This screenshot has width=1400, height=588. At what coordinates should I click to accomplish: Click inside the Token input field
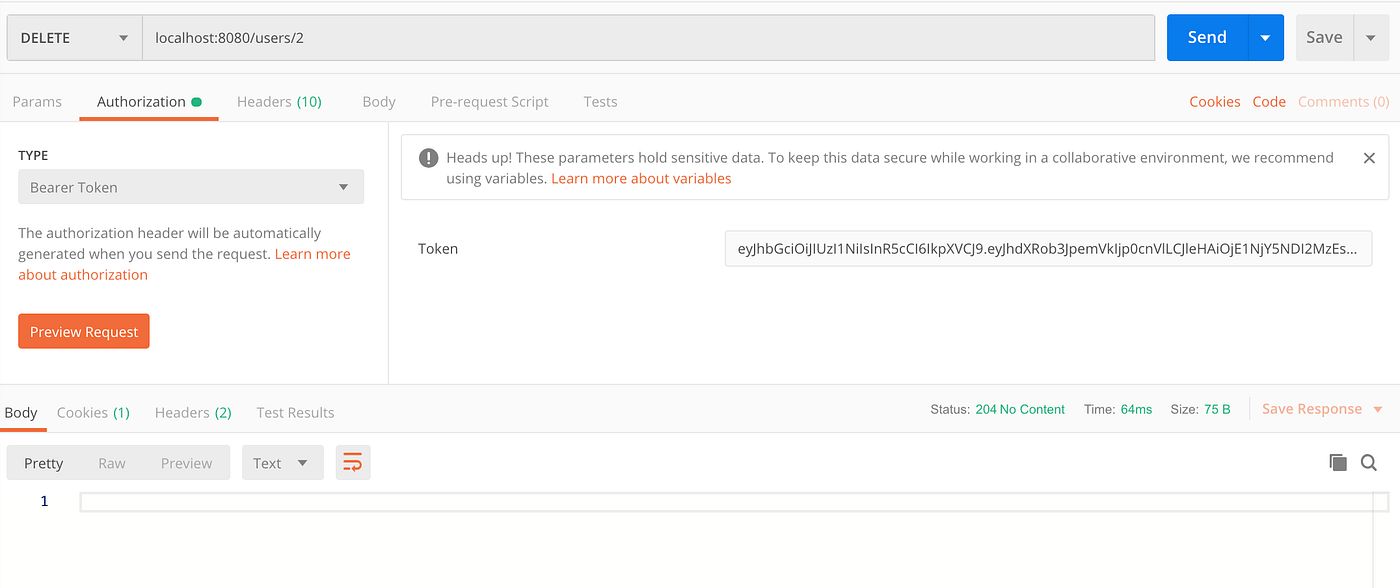click(1048, 248)
